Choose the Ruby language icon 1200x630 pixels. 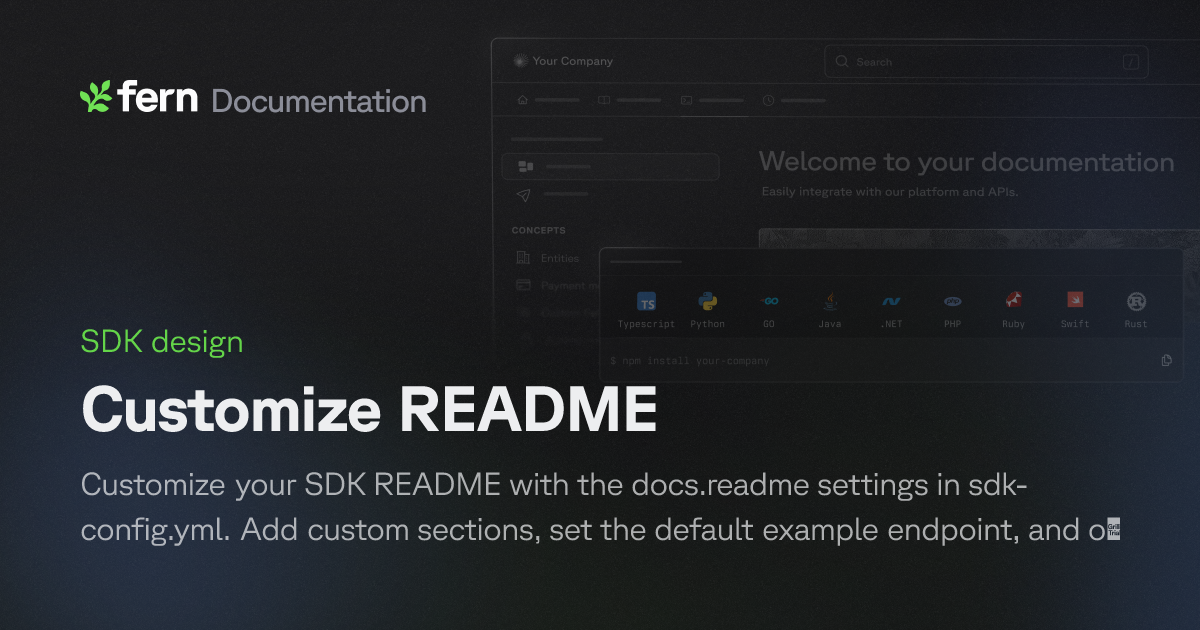click(1014, 301)
